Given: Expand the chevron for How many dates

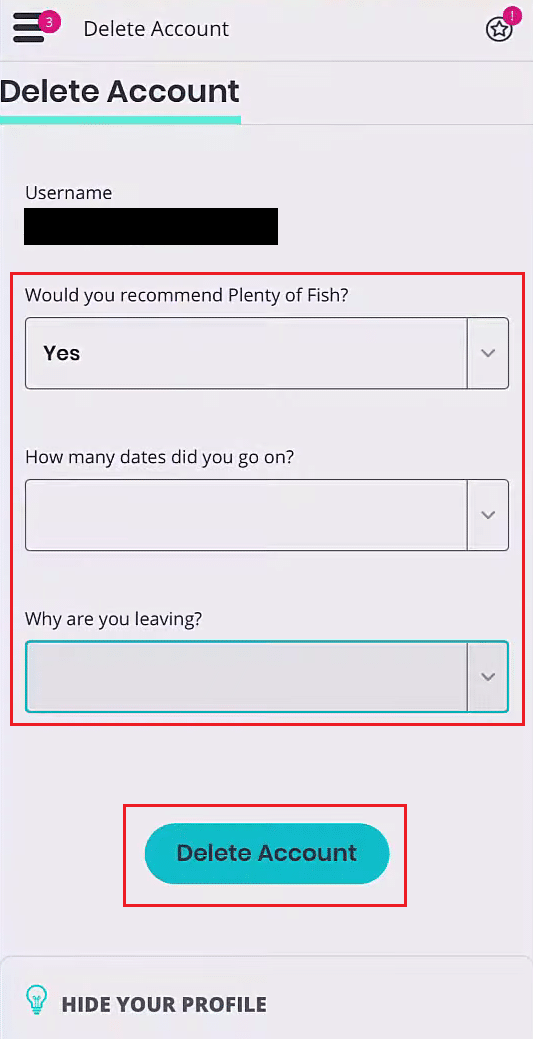Looking at the screenshot, I should (489, 515).
